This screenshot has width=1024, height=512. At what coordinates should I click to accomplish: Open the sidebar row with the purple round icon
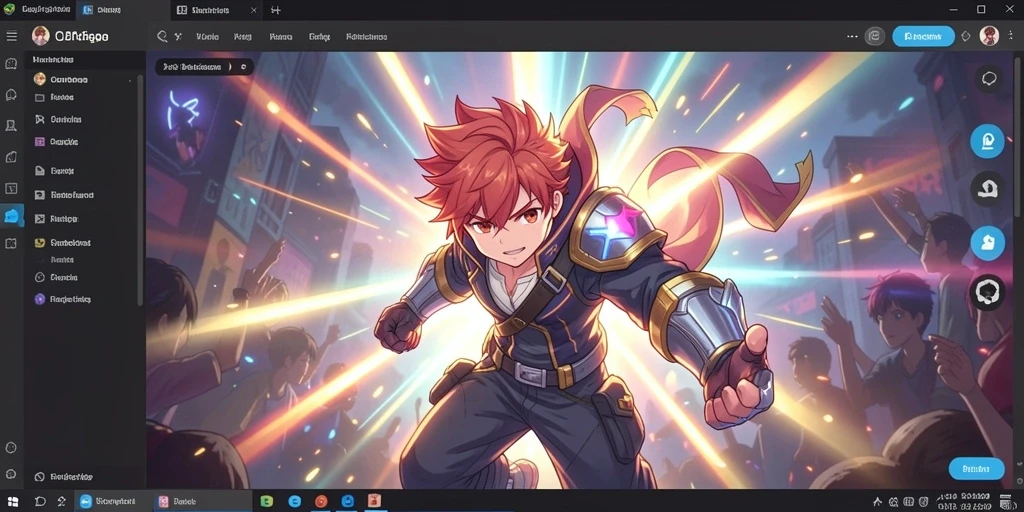(82, 299)
